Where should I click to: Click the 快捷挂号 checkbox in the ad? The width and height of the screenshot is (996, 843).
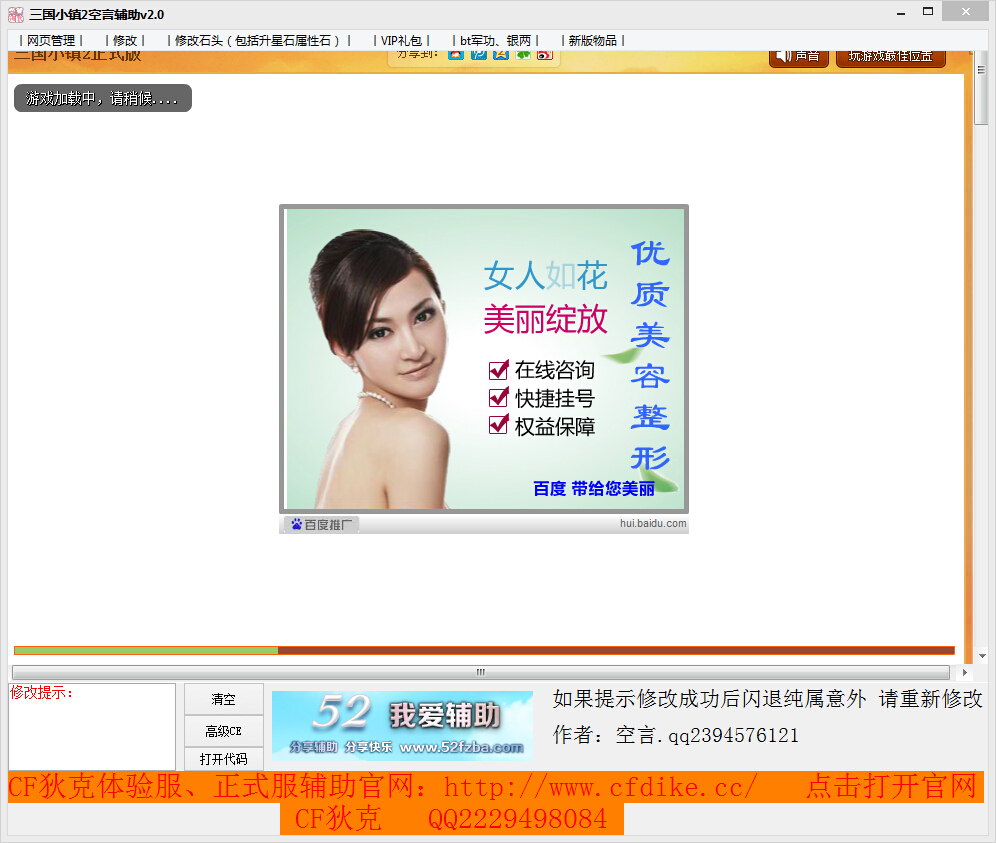tap(499, 397)
